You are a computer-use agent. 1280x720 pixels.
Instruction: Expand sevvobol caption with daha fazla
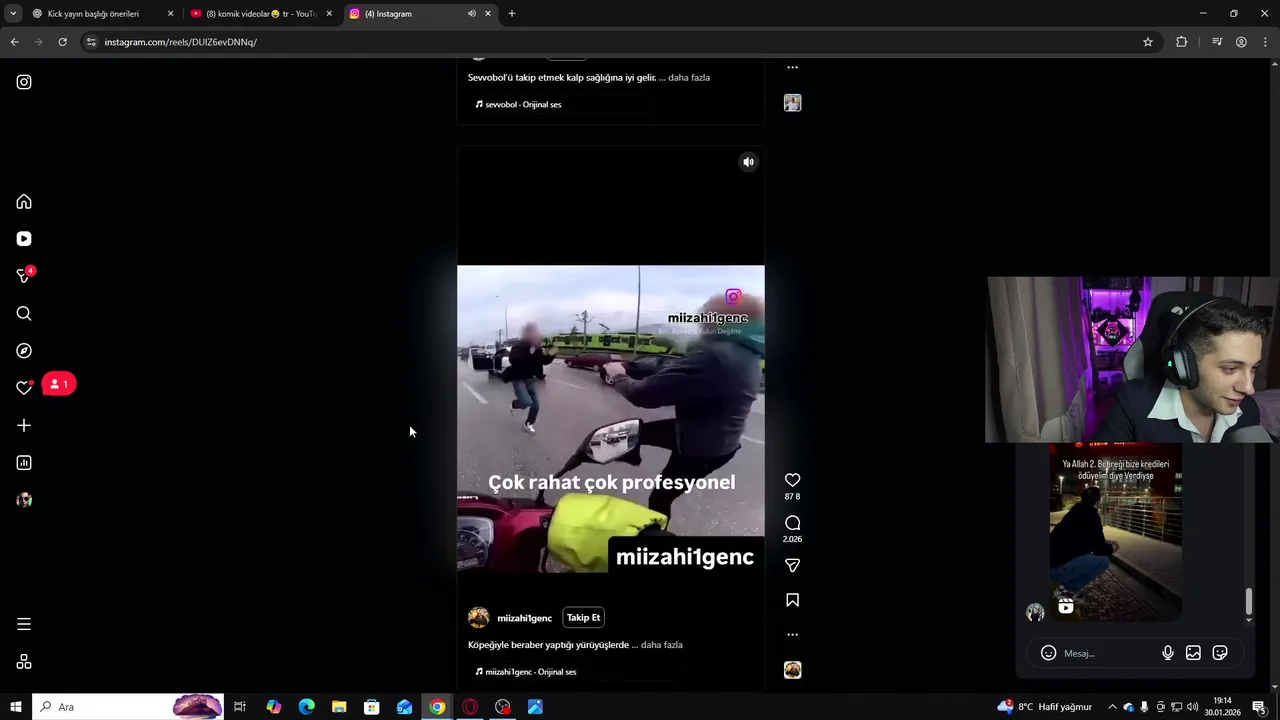pos(689,77)
